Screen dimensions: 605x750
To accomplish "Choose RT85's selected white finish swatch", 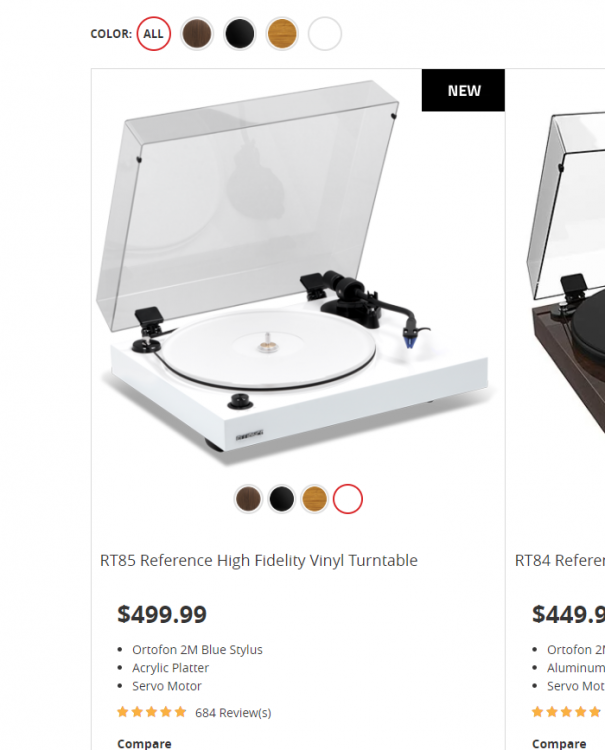I will pyautogui.click(x=348, y=498).
